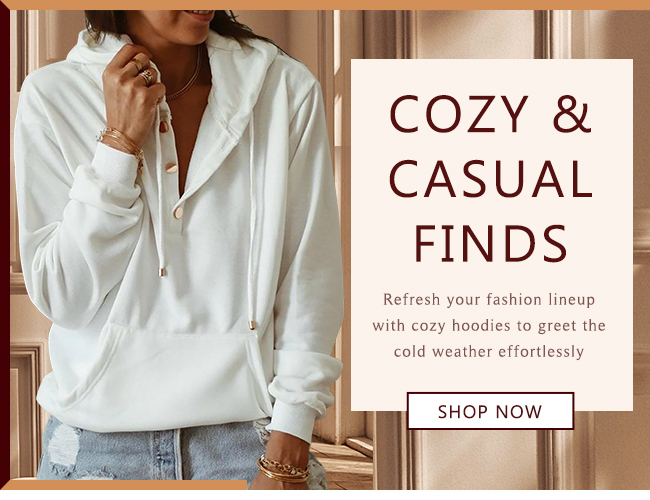Click the gold tip of the right drawstring

pos(252,324)
